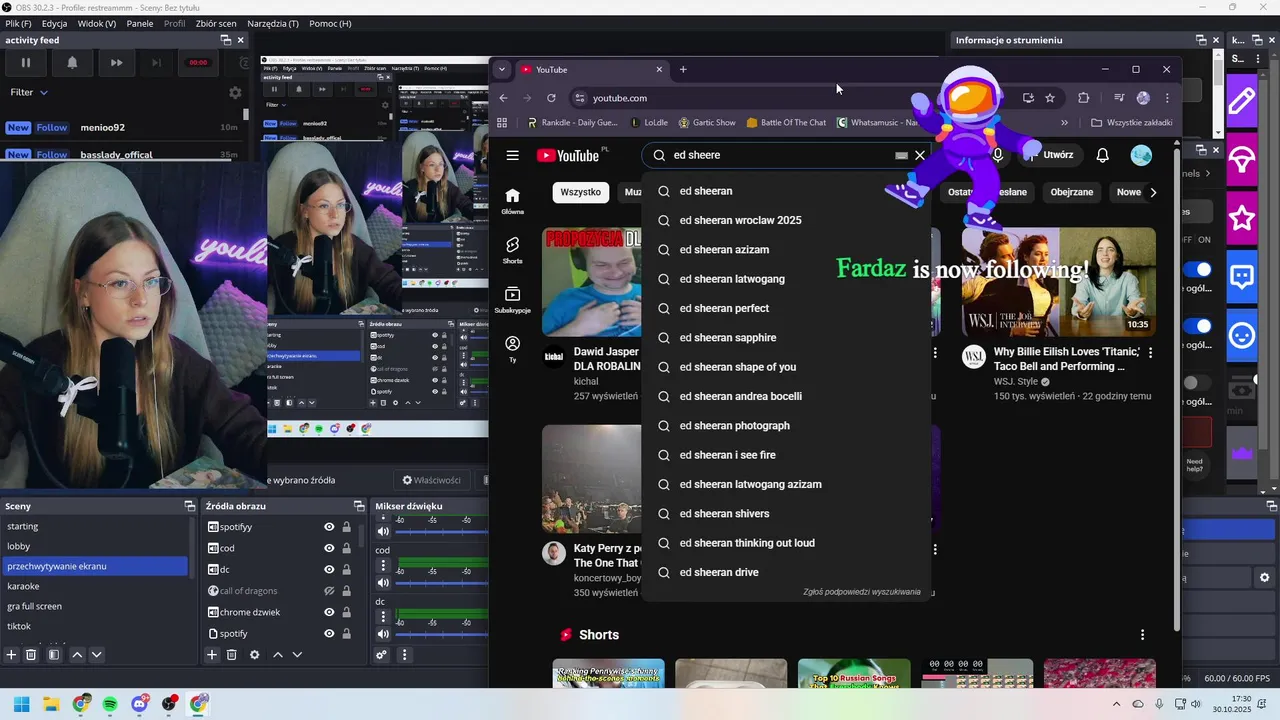Screen dimensions: 1280x720
Task: Add a new source with plus icon
Action: [212, 655]
